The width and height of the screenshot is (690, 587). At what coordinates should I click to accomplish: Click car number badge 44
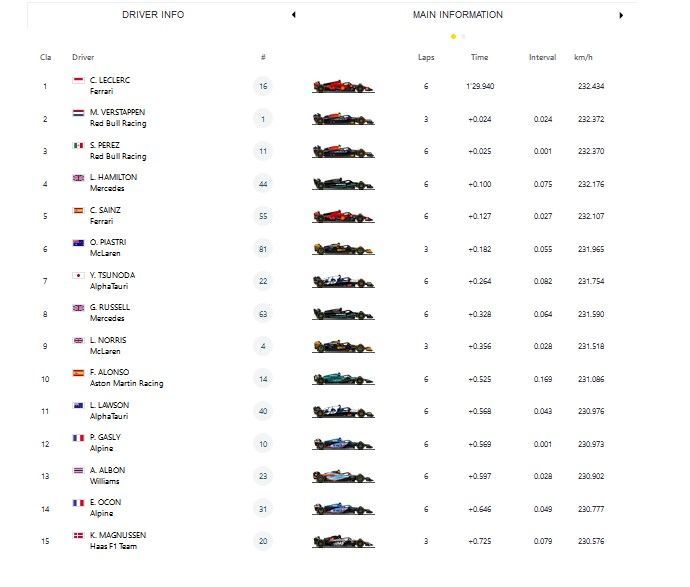pos(263,184)
